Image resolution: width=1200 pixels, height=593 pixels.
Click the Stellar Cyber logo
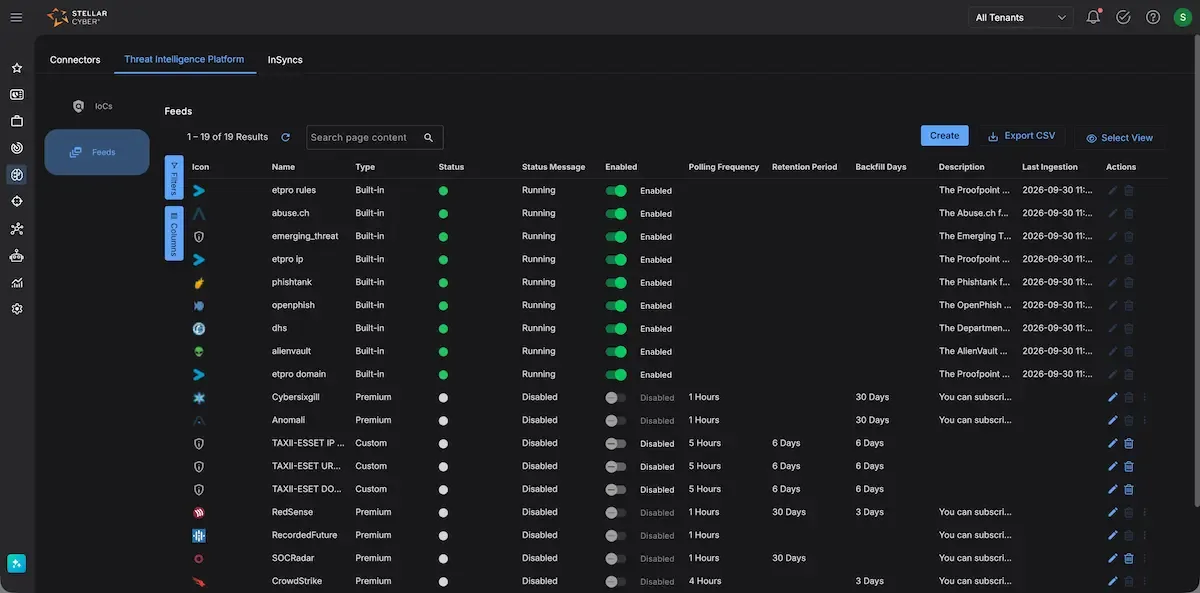[x=77, y=17]
